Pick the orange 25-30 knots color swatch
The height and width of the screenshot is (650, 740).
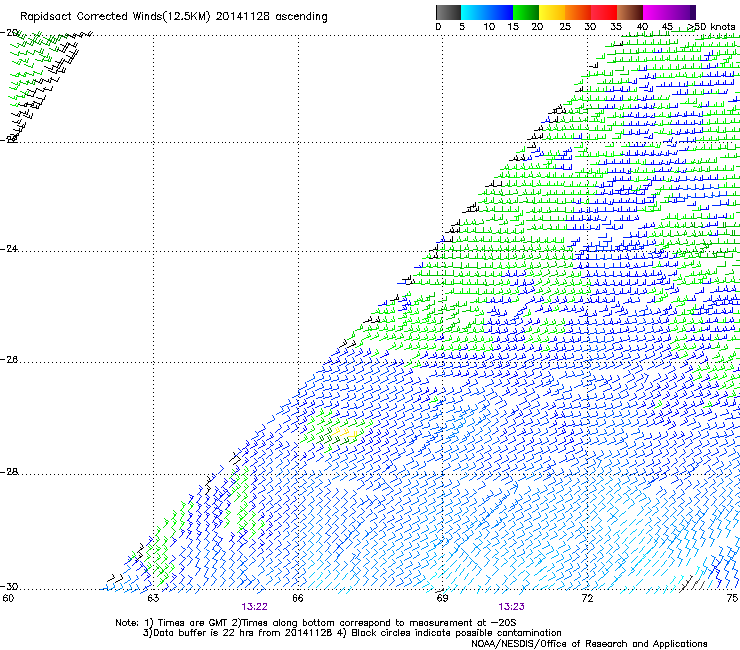point(578,12)
